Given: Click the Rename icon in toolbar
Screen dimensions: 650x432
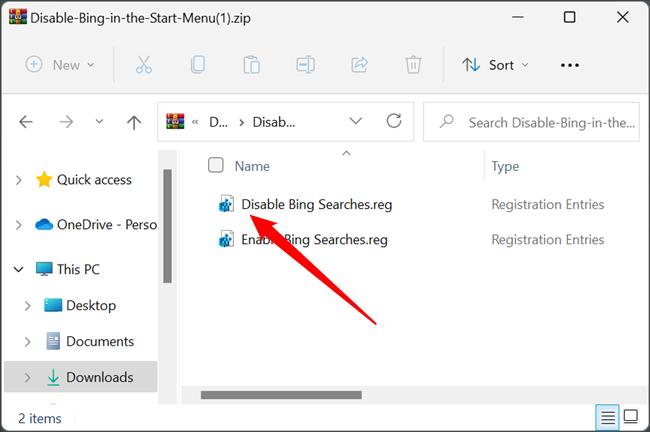Looking at the screenshot, I should [306, 65].
